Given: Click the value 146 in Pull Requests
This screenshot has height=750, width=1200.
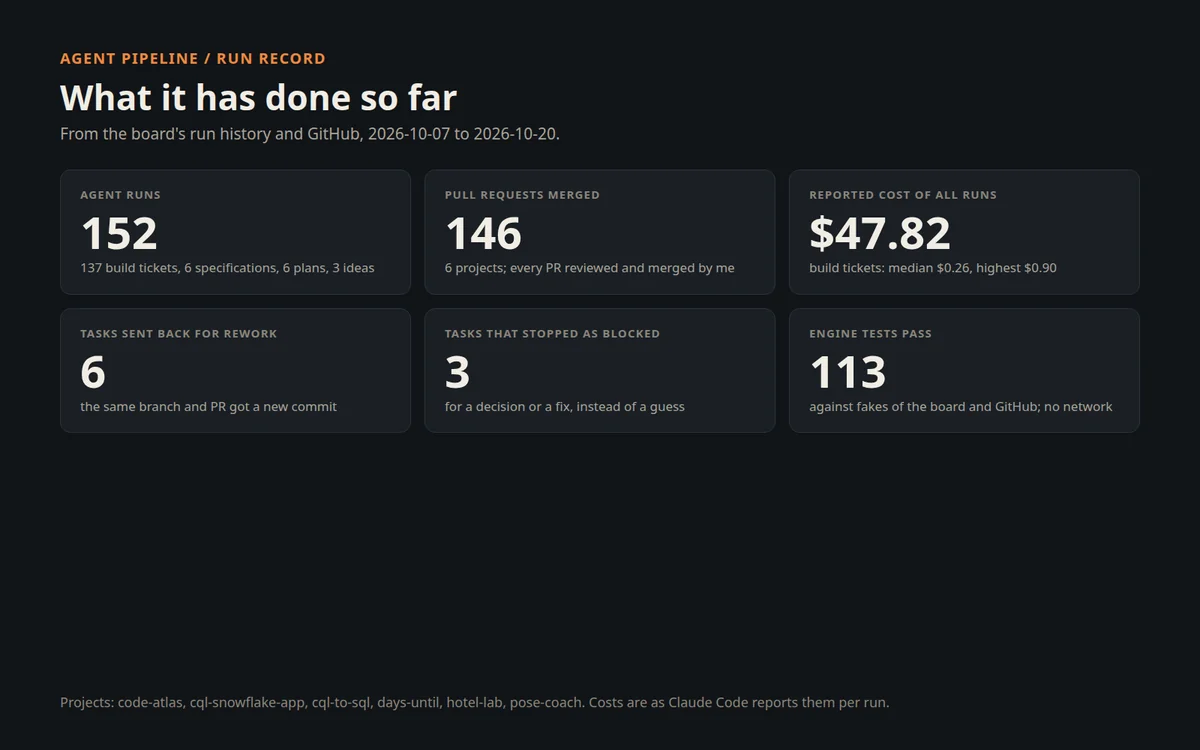Looking at the screenshot, I should (x=483, y=234).
